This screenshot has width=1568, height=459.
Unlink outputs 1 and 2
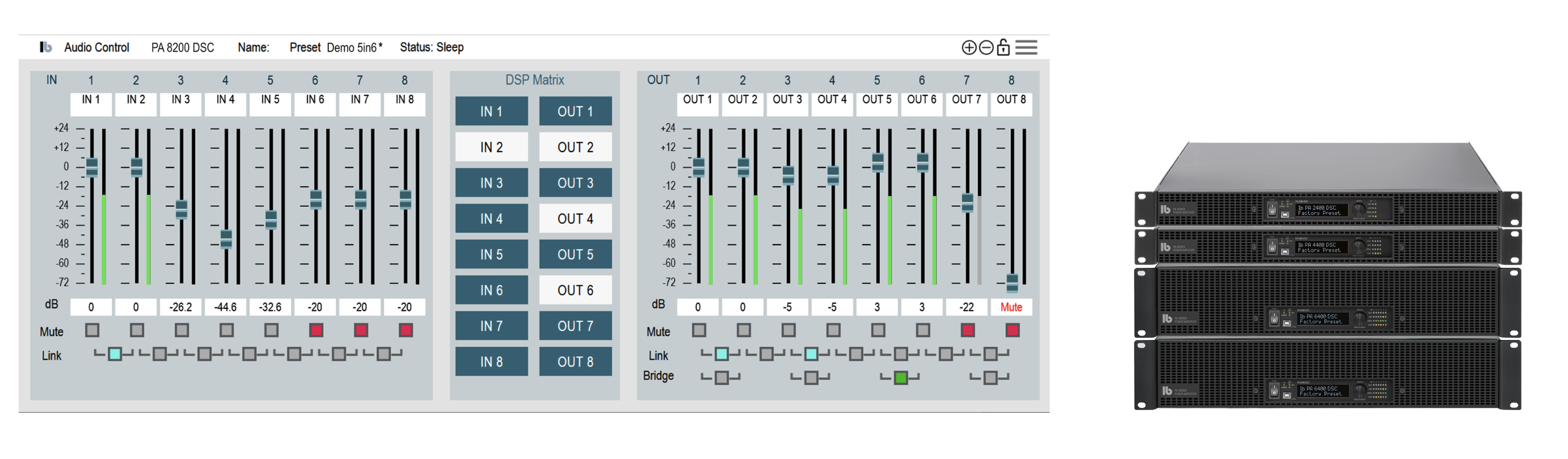pyautogui.click(x=721, y=354)
